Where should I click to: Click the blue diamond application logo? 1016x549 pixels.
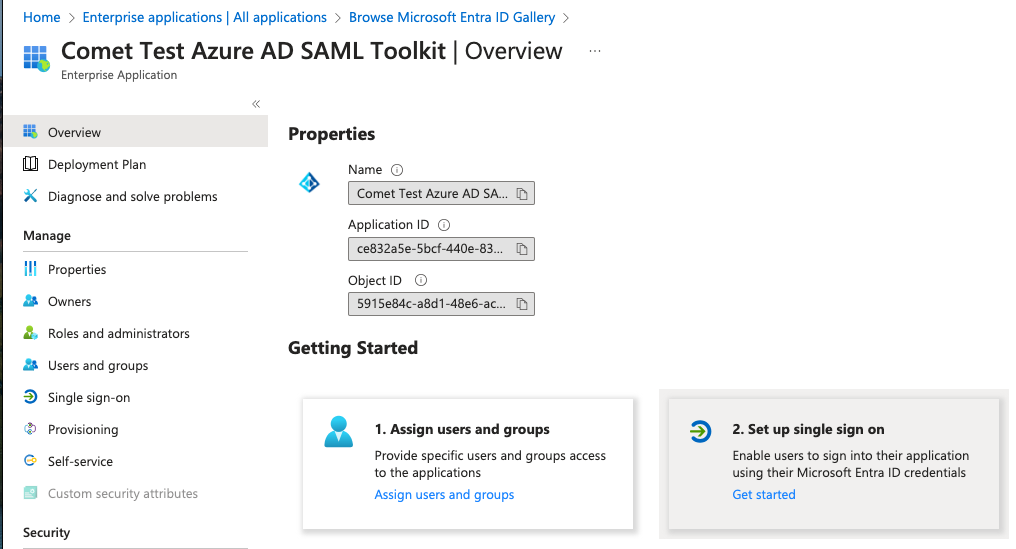pyautogui.click(x=309, y=183)
